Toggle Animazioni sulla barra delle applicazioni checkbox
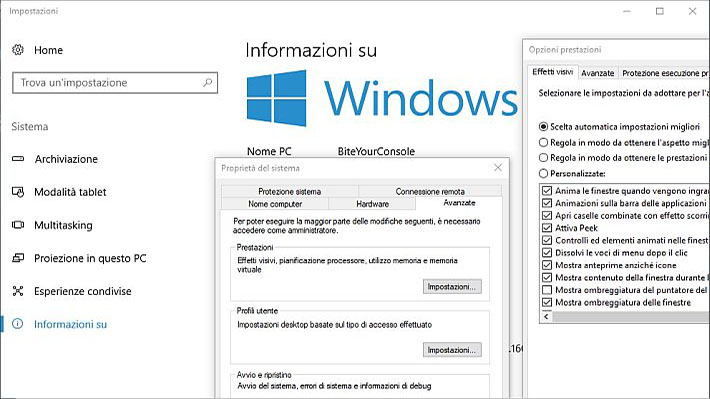The height and width of the screenshot is (399, 710). coord(547,203)
